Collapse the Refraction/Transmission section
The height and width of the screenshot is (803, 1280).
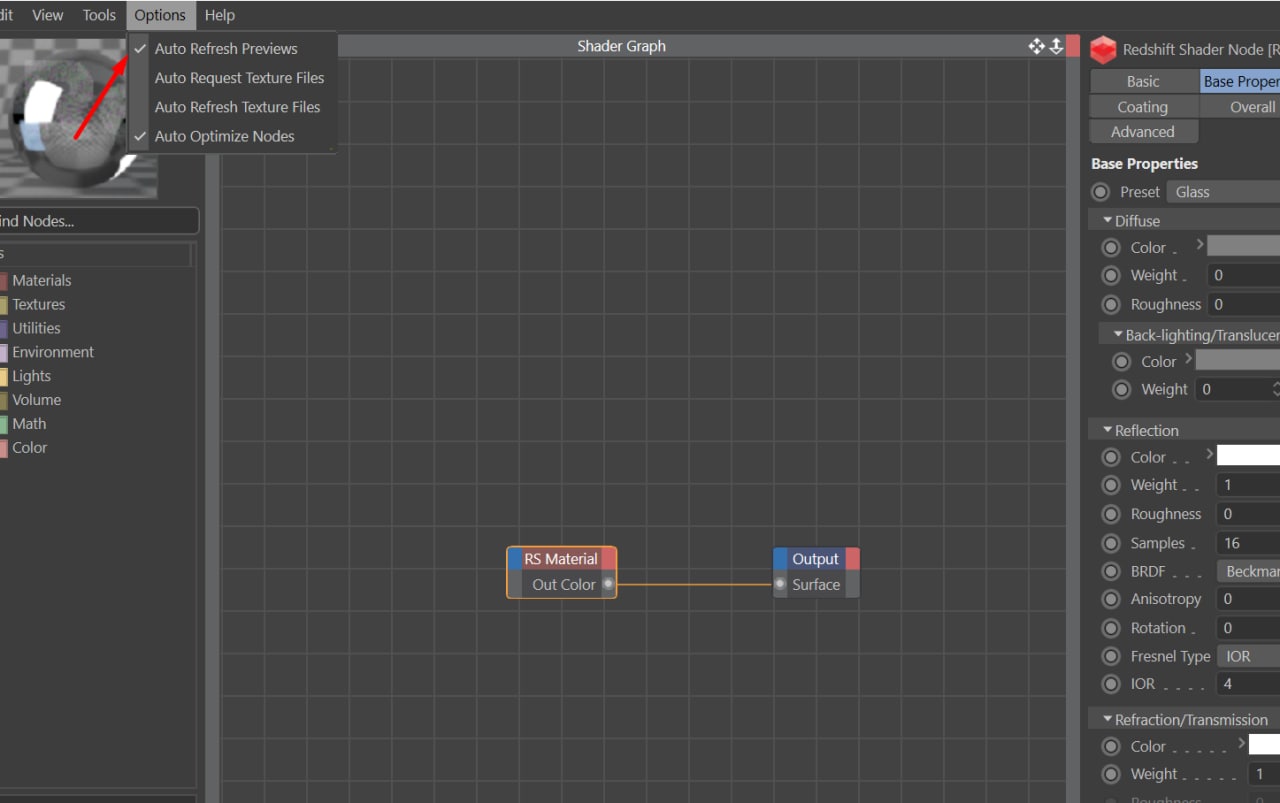1107,719
